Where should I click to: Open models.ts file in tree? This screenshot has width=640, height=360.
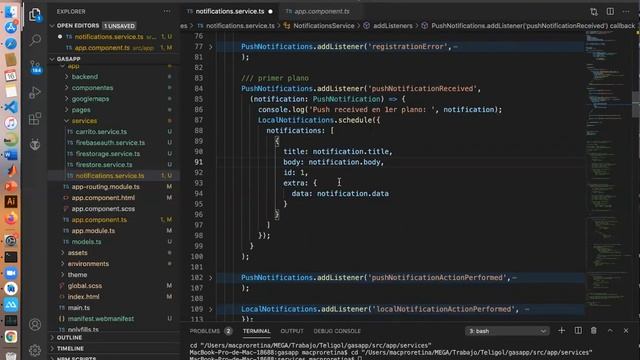86,242
